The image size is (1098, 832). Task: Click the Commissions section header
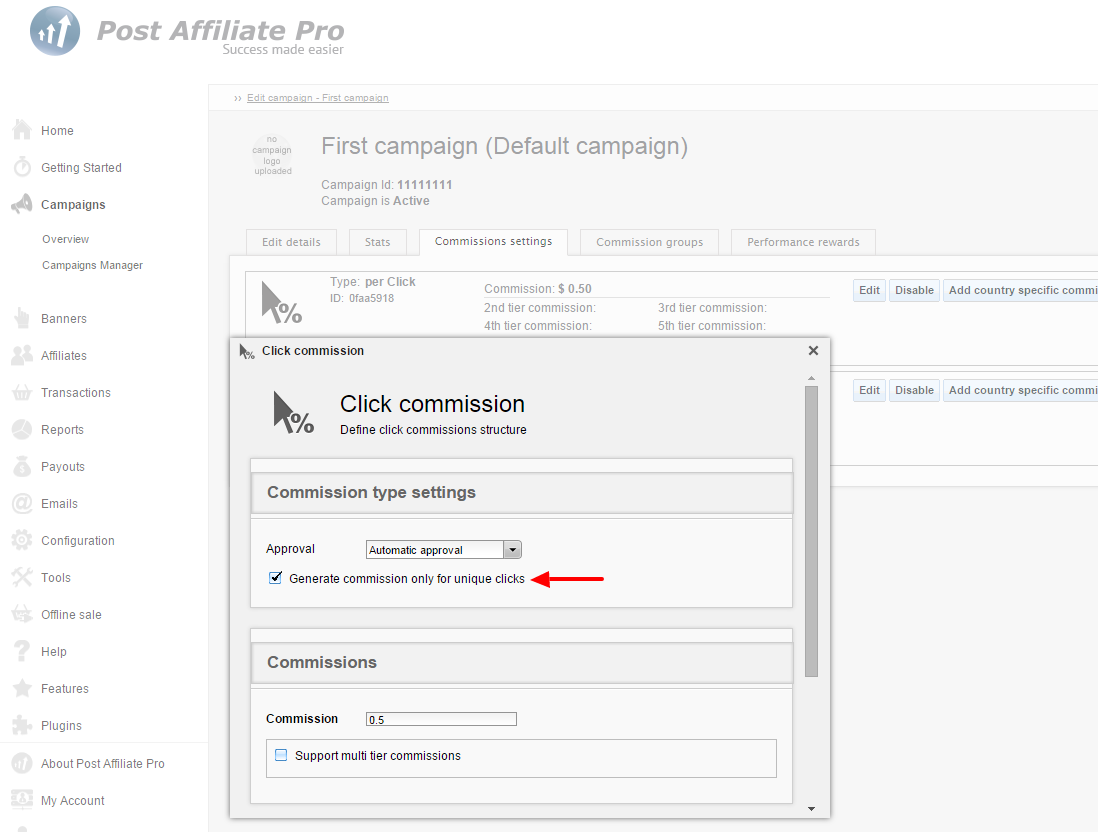click(522, 663)
